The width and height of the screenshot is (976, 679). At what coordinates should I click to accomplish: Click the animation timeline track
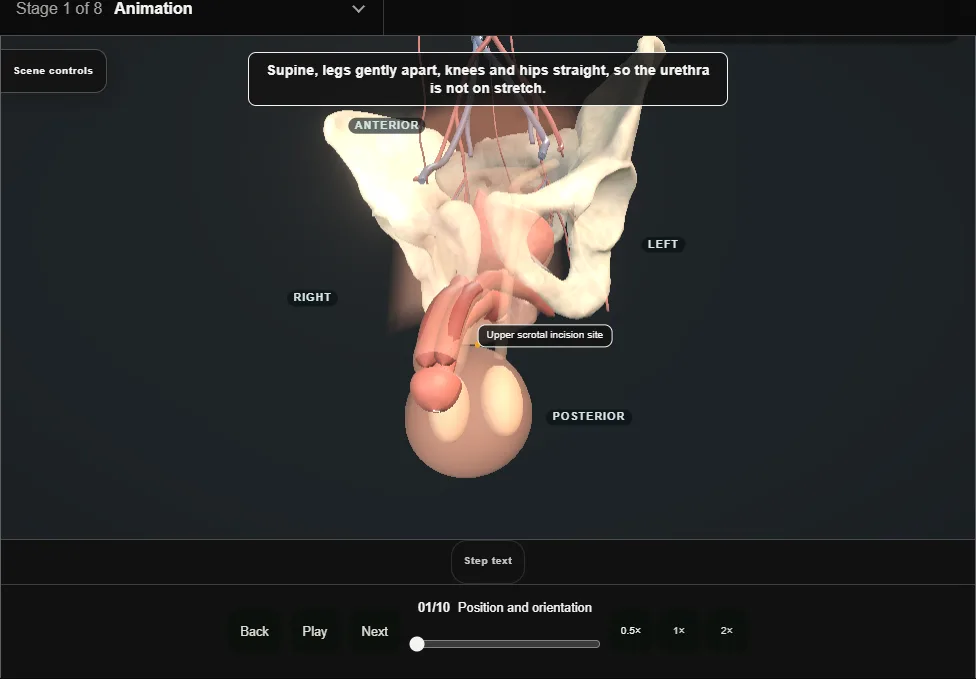(505, 644)
